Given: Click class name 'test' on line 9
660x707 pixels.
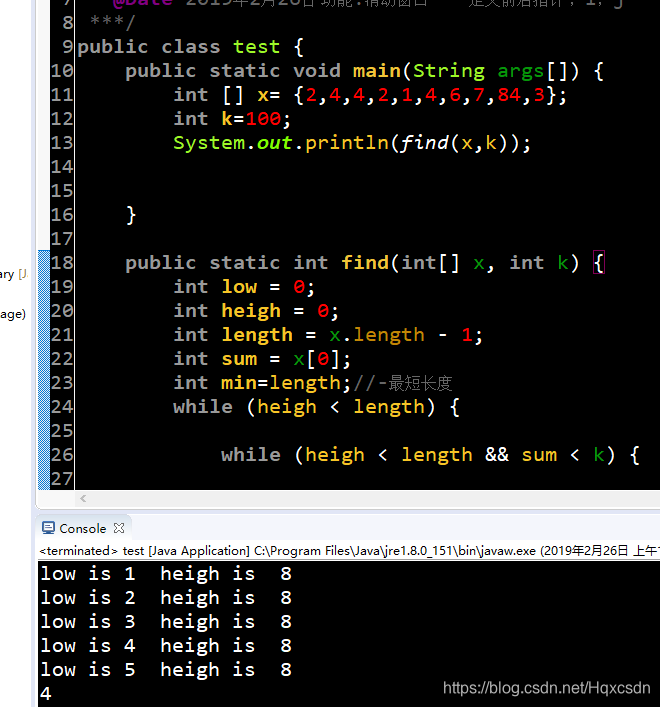Looking at the screenshot, I should point(257,47).
